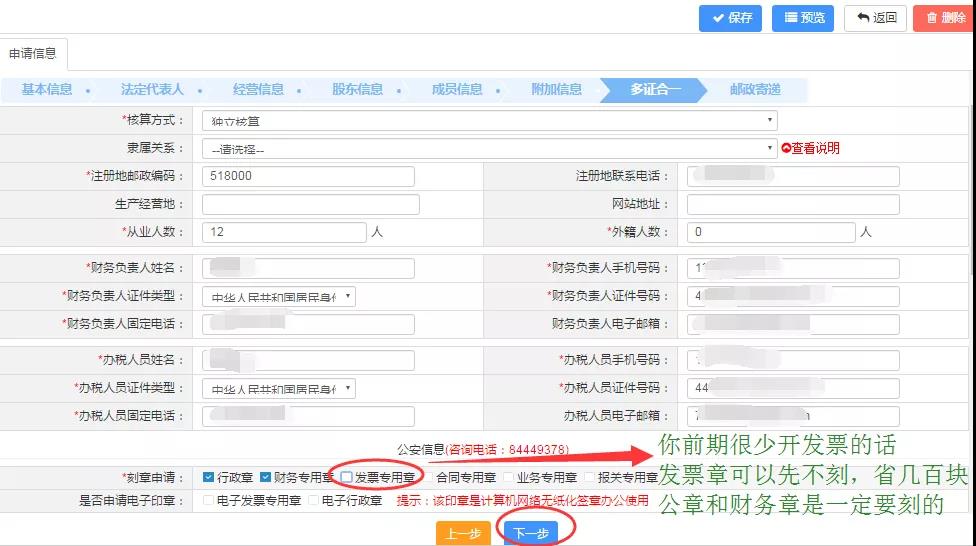The image size is (976, 546).
Task: Enable the 发票专用章 checkbox
Action: (x=347, y=478)
